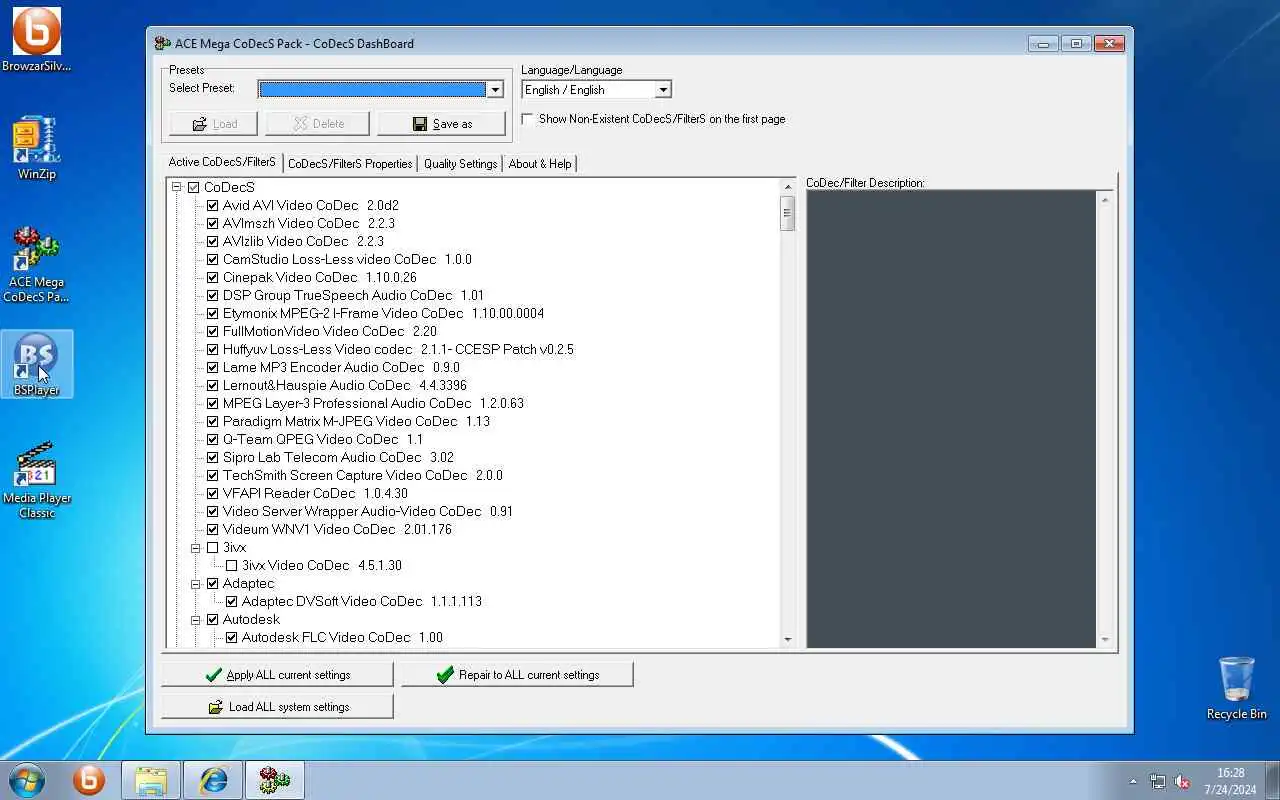Click the Delete preset button
This screenshot has height=800, width=1280.
317,123
